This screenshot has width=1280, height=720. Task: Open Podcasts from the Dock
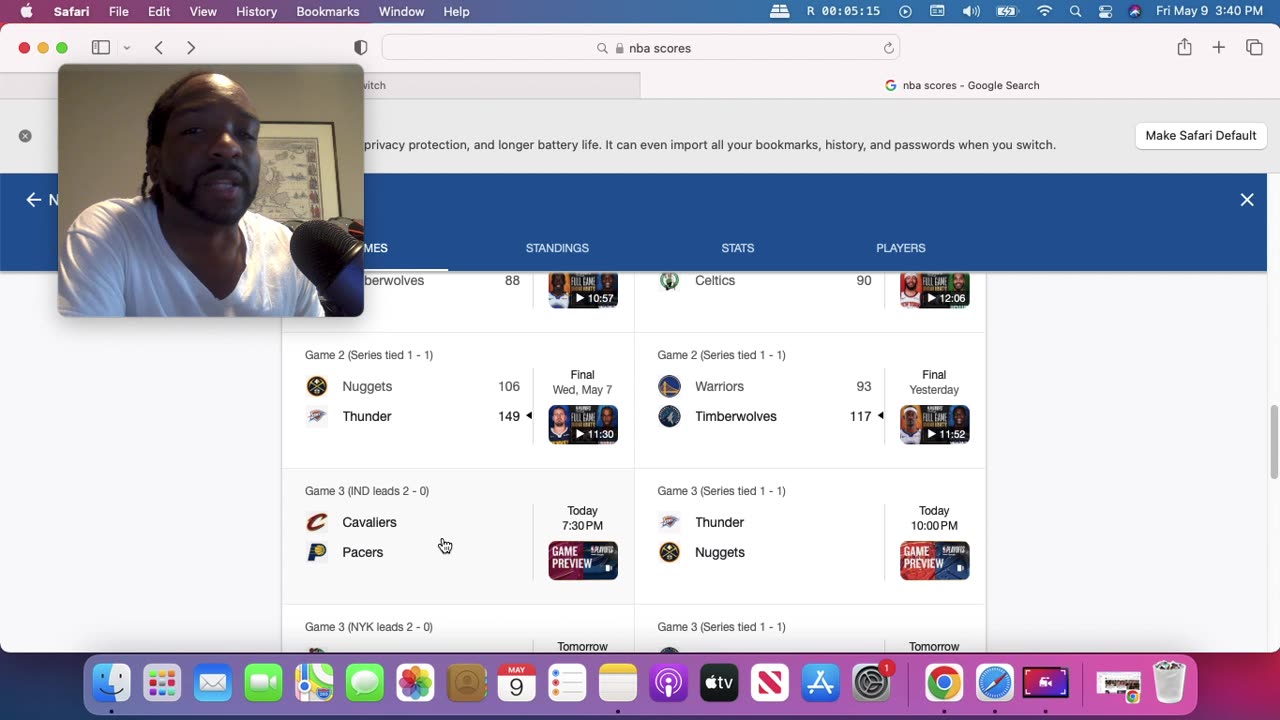tap(668, 683)
